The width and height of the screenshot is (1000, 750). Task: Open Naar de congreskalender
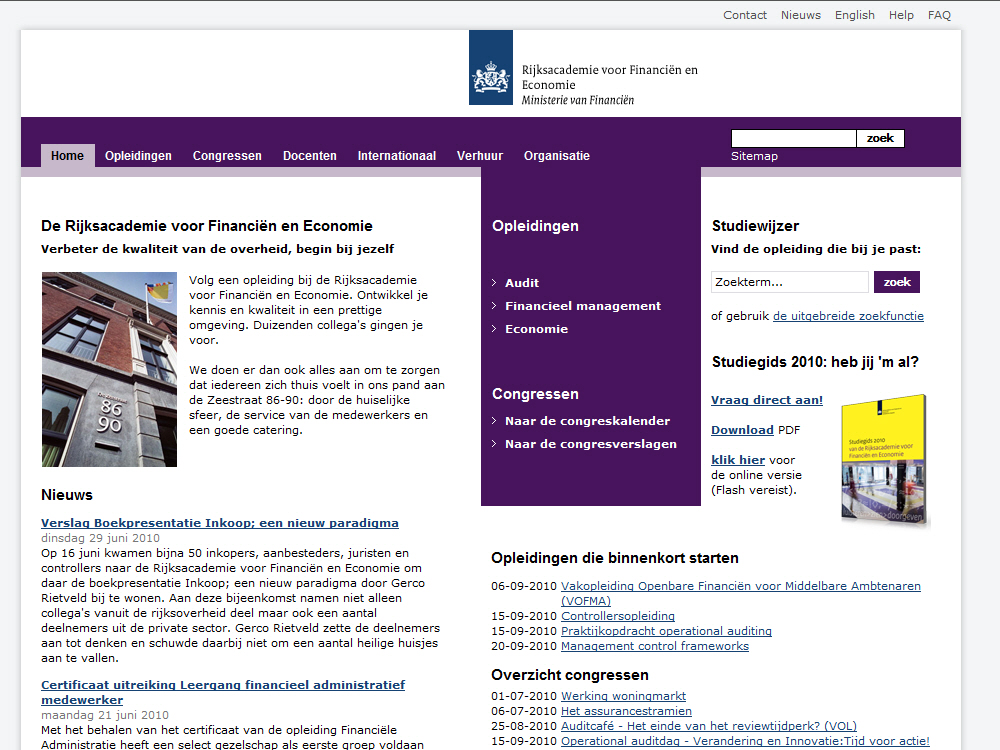click(x=587, y=421)
